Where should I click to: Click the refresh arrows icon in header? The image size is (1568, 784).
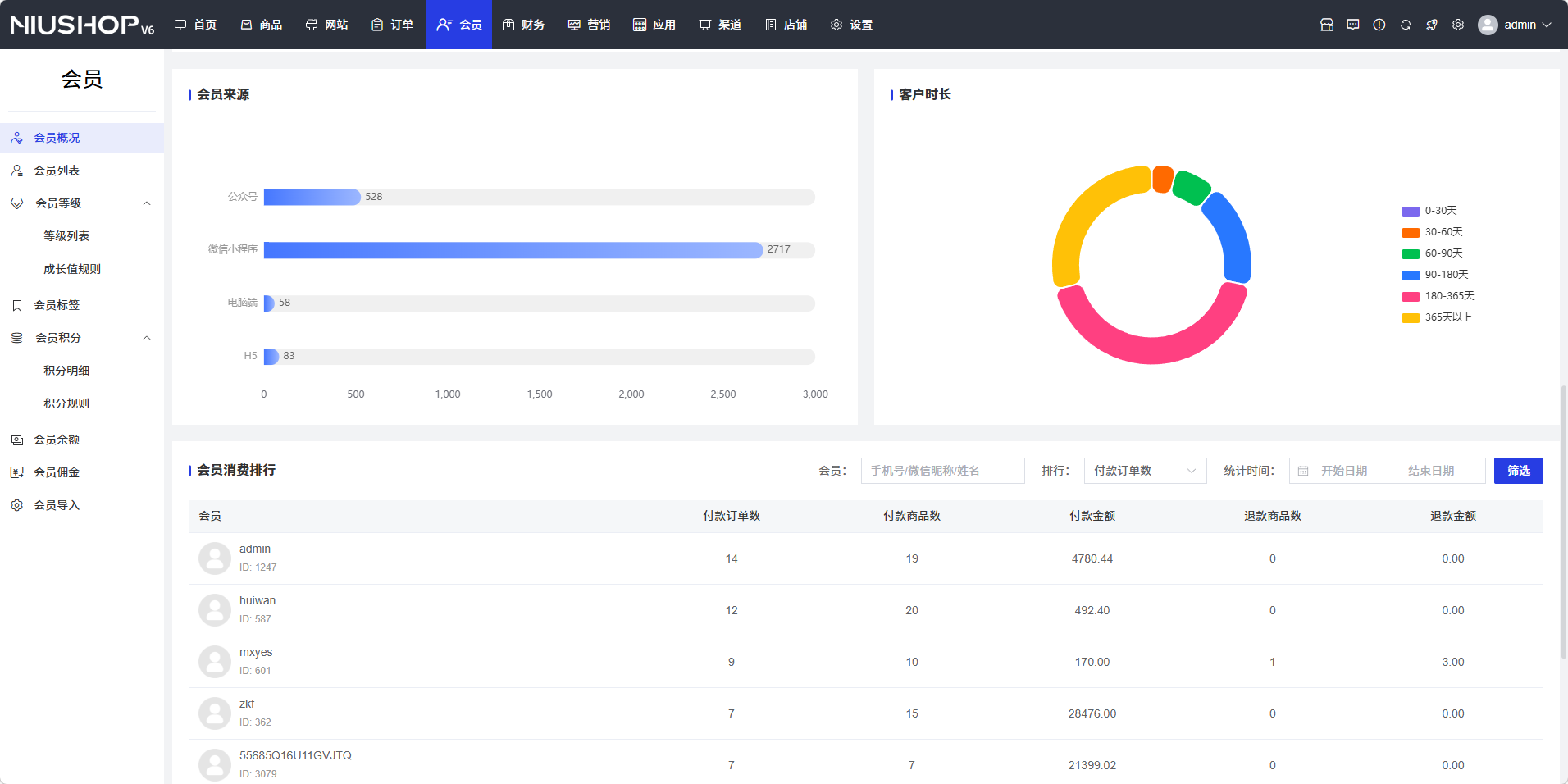(x=1405, y=25)
